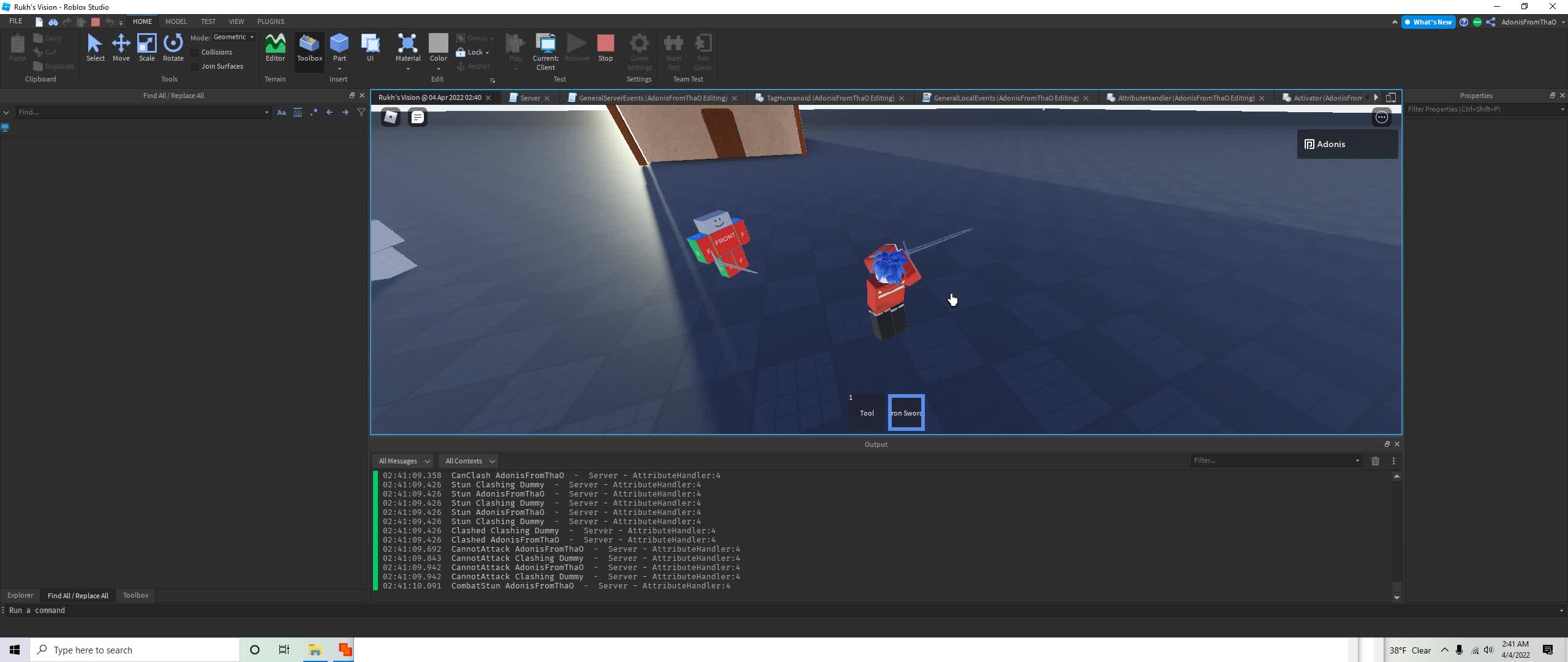Click the What's New button
Image resolution: width=1568 pixels, height=662 pixels.
coord(1428,22)
